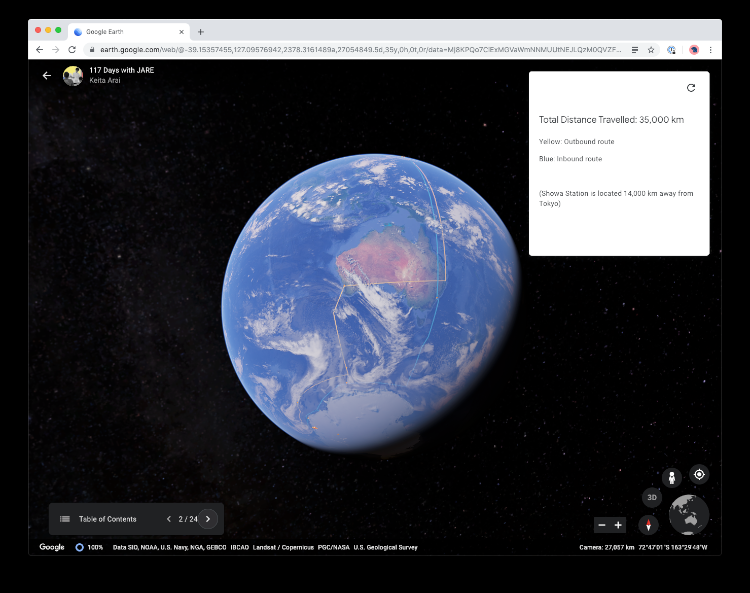Bookmark this page with the star
Viewport: 750px width, 593px height.
pos(651,50)
